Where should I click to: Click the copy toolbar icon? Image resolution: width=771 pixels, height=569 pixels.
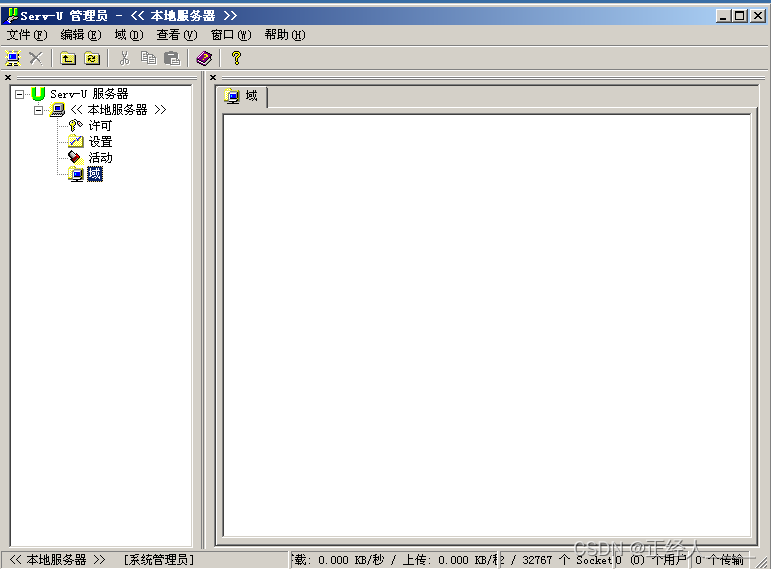coord(148,58)
